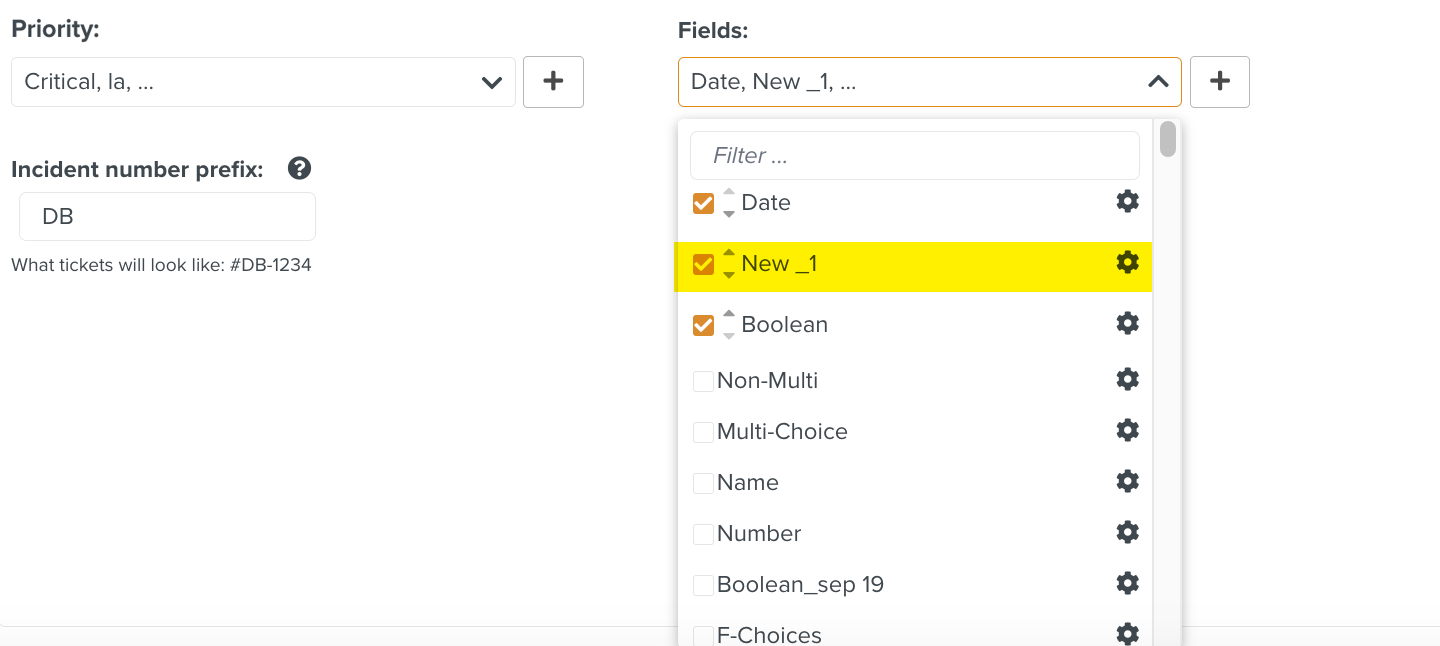
Task: Click gear icon for Boolean_sep 19
Action: point(1127,583)
